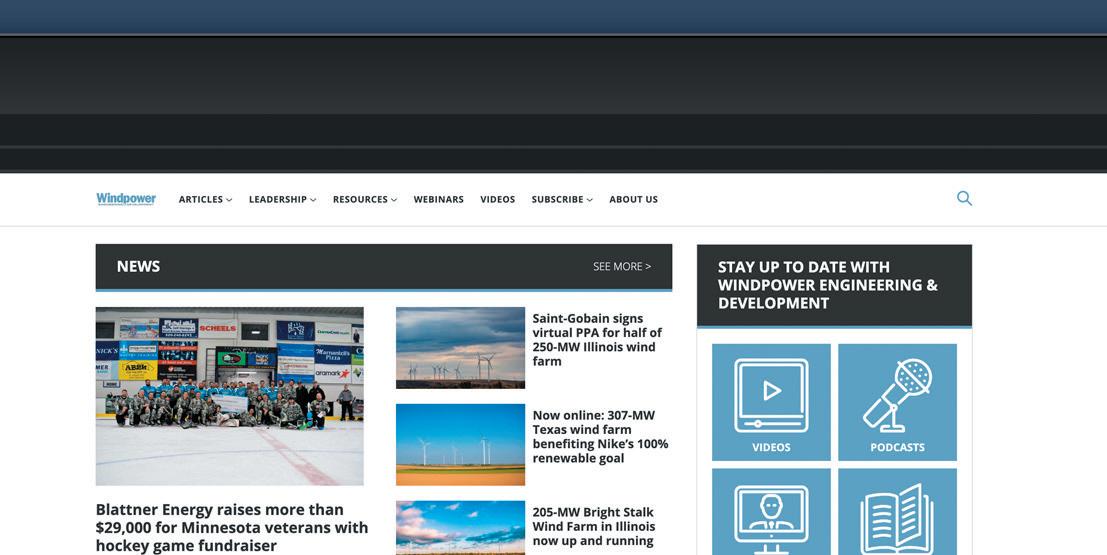Open the search magnifier icon

point(964,198)
